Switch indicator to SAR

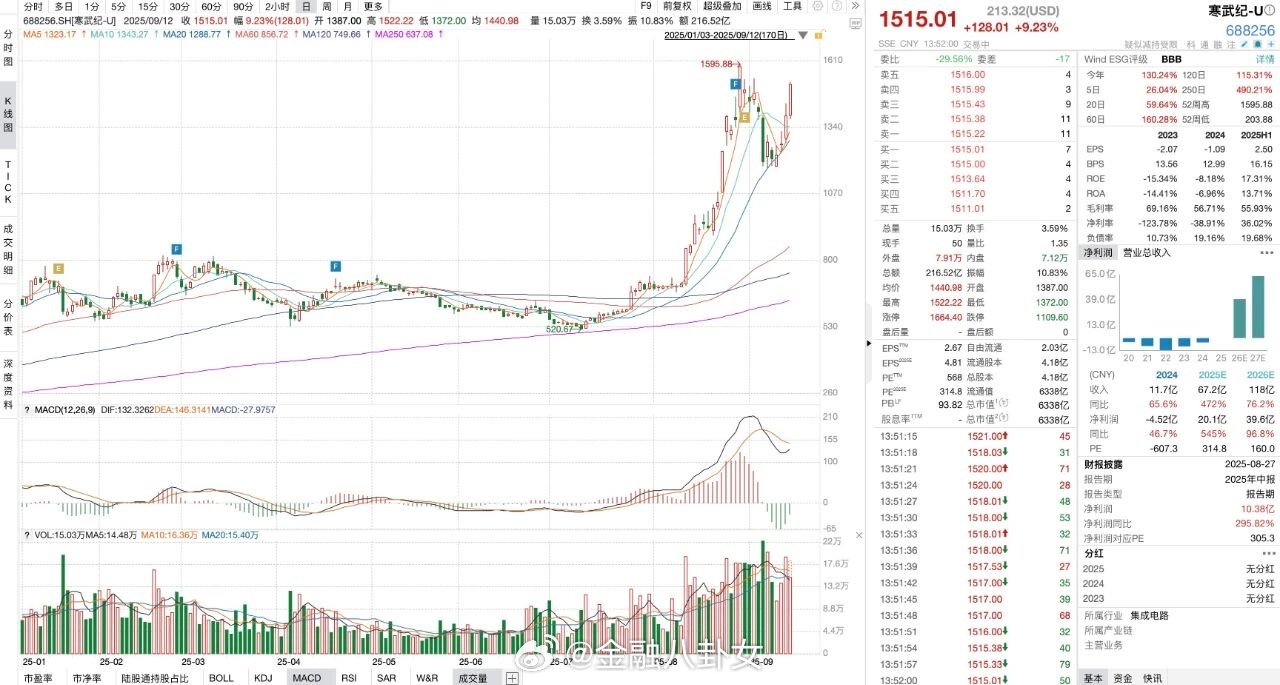(x=386, y=678)
